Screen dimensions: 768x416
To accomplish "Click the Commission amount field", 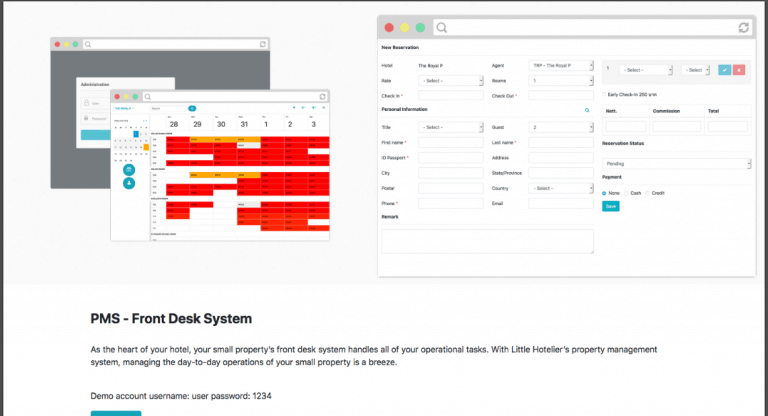I will click(x=676, y=127).
